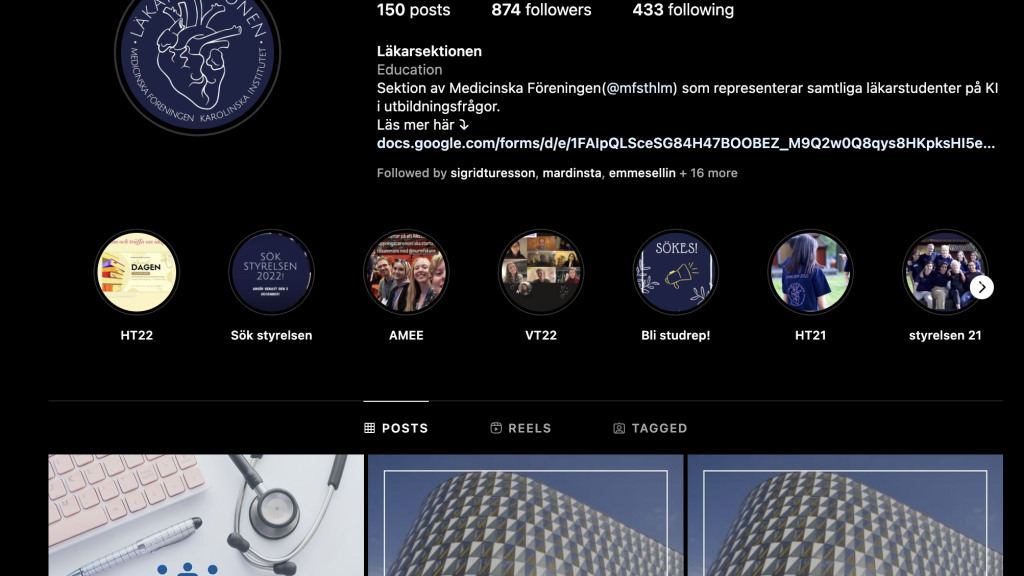Screen dimensions: 1024x576
Task: Open the styrelsen 21 highlight
Action: coord(945,272)
